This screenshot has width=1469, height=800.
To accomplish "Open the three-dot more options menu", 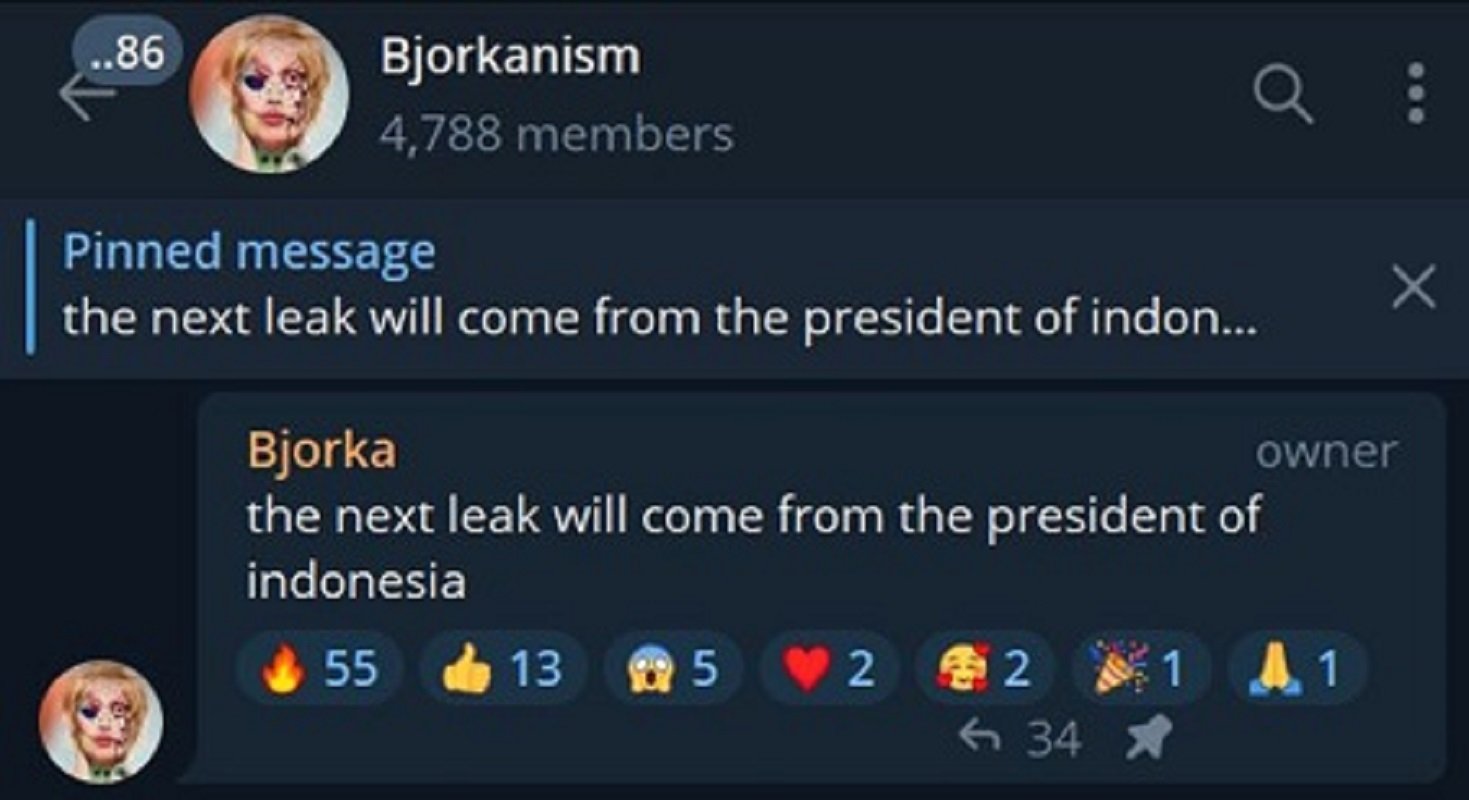I will click(1414, 94).
